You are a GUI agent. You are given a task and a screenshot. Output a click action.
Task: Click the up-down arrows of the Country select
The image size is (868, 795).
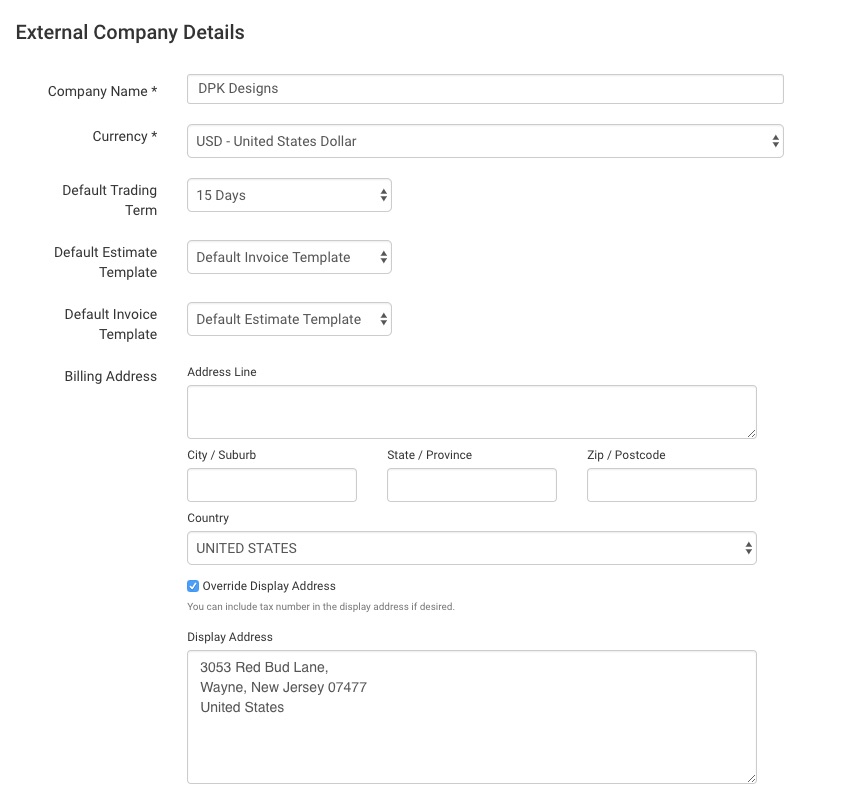(748, 548)
